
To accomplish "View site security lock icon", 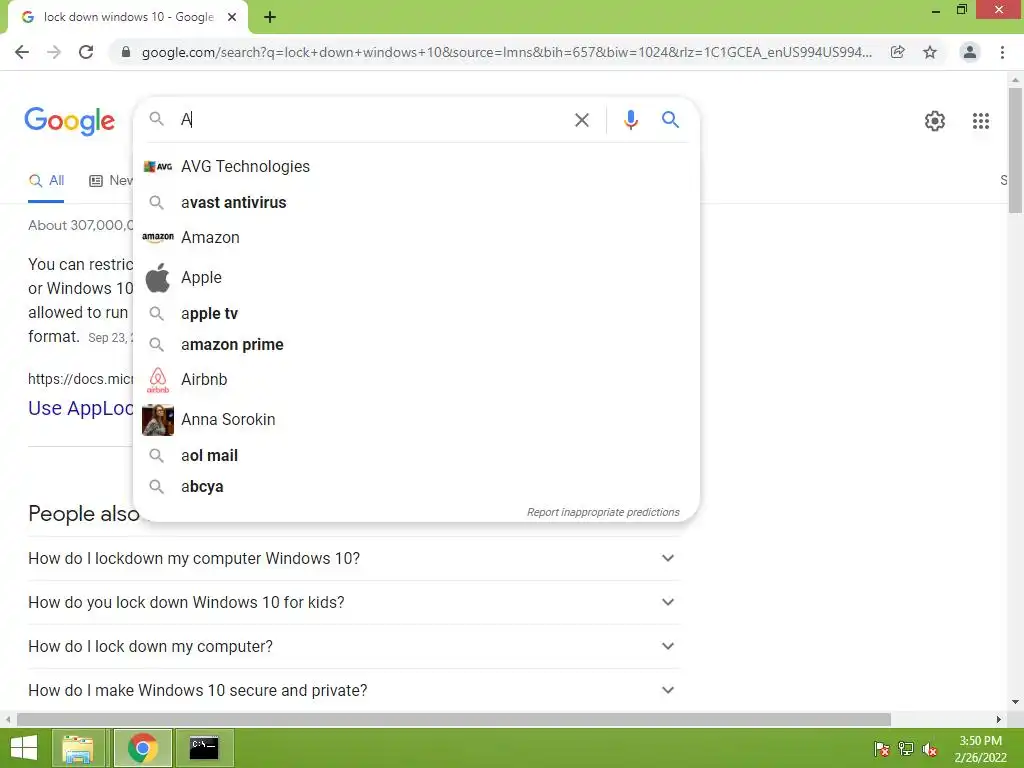I will (x=126, y=52).
